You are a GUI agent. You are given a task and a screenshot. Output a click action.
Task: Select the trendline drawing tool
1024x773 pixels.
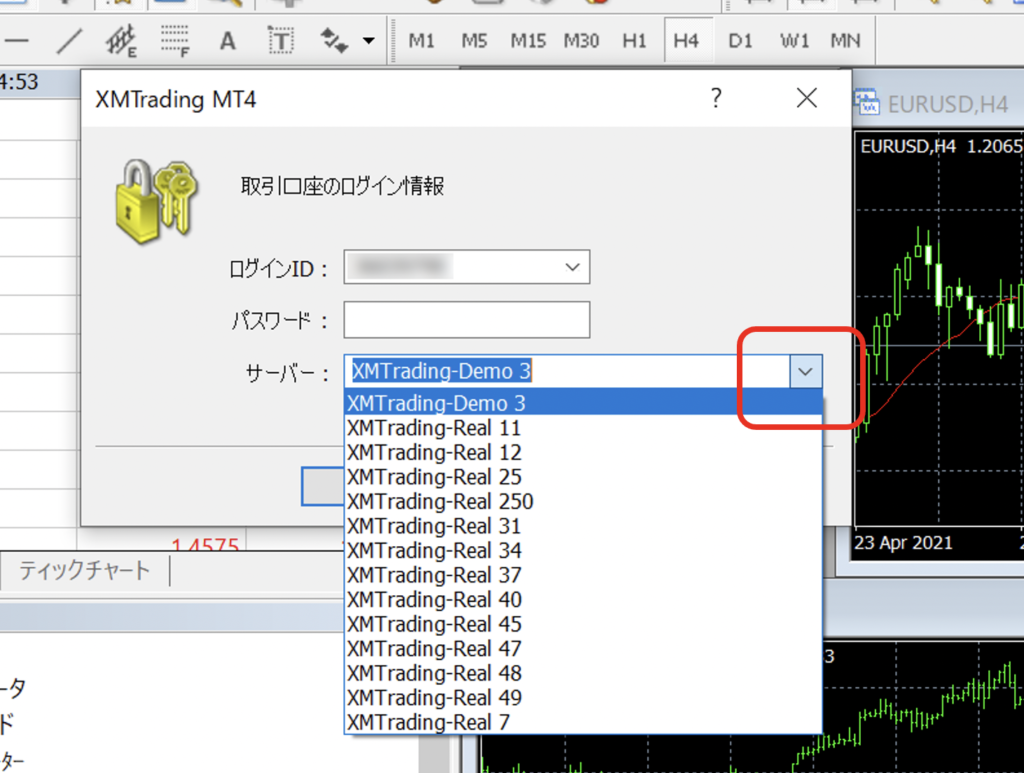(69, 41)
